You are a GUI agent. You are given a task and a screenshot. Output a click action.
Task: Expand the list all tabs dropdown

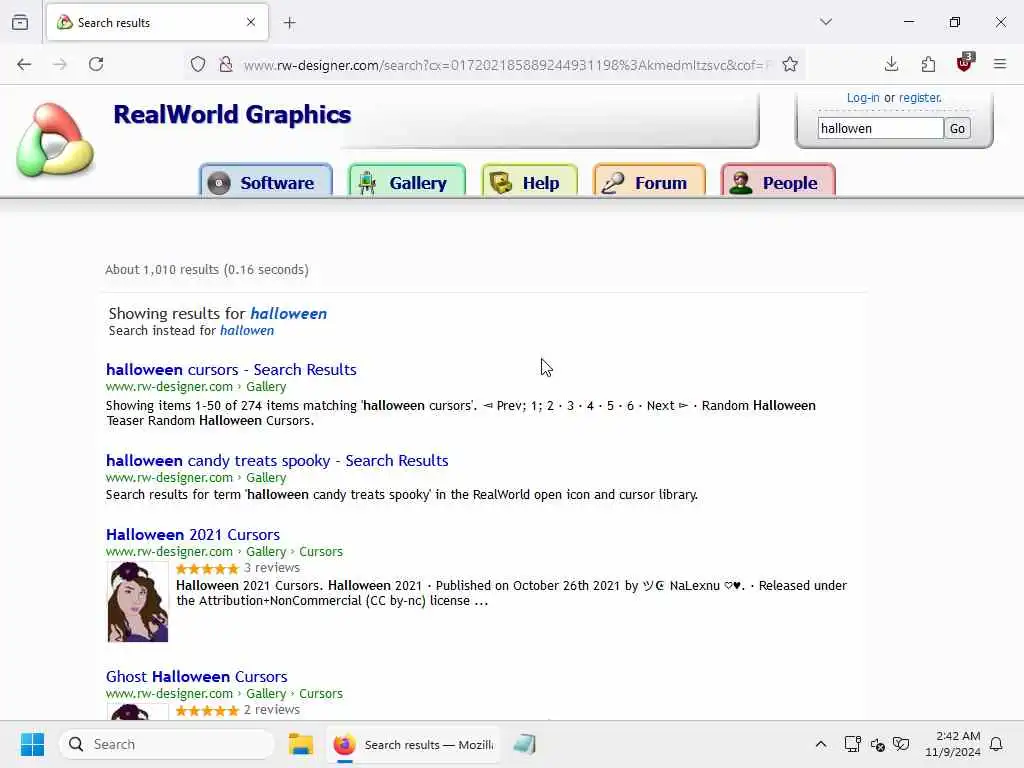point(826,22)
